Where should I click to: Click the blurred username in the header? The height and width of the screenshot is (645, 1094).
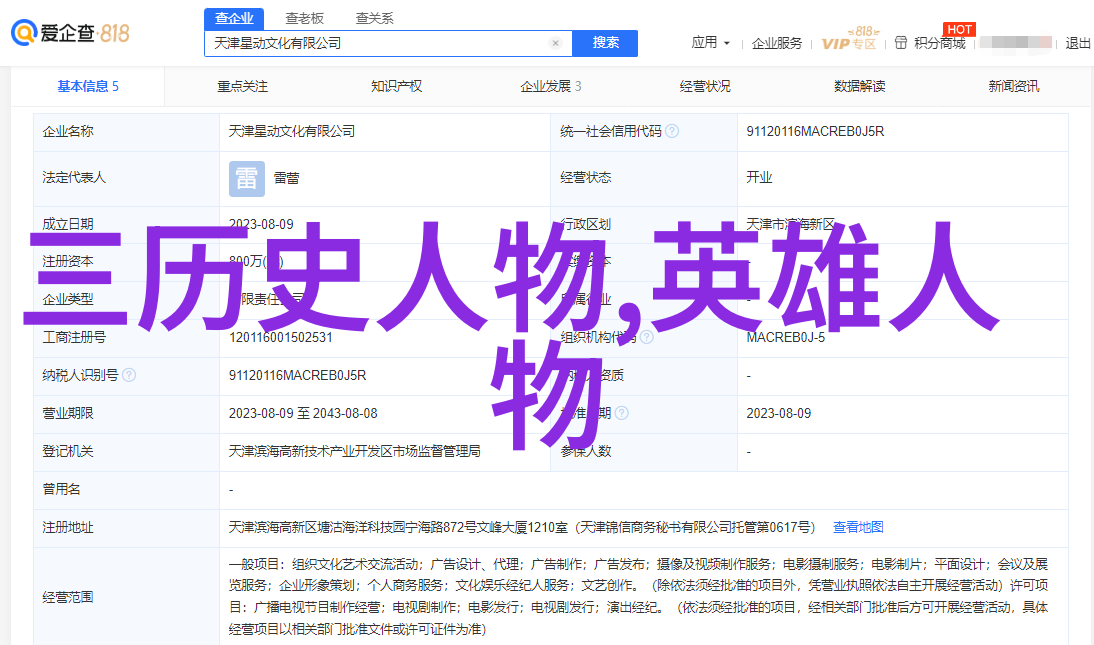pyautogui.click(x=1015, y=43)
